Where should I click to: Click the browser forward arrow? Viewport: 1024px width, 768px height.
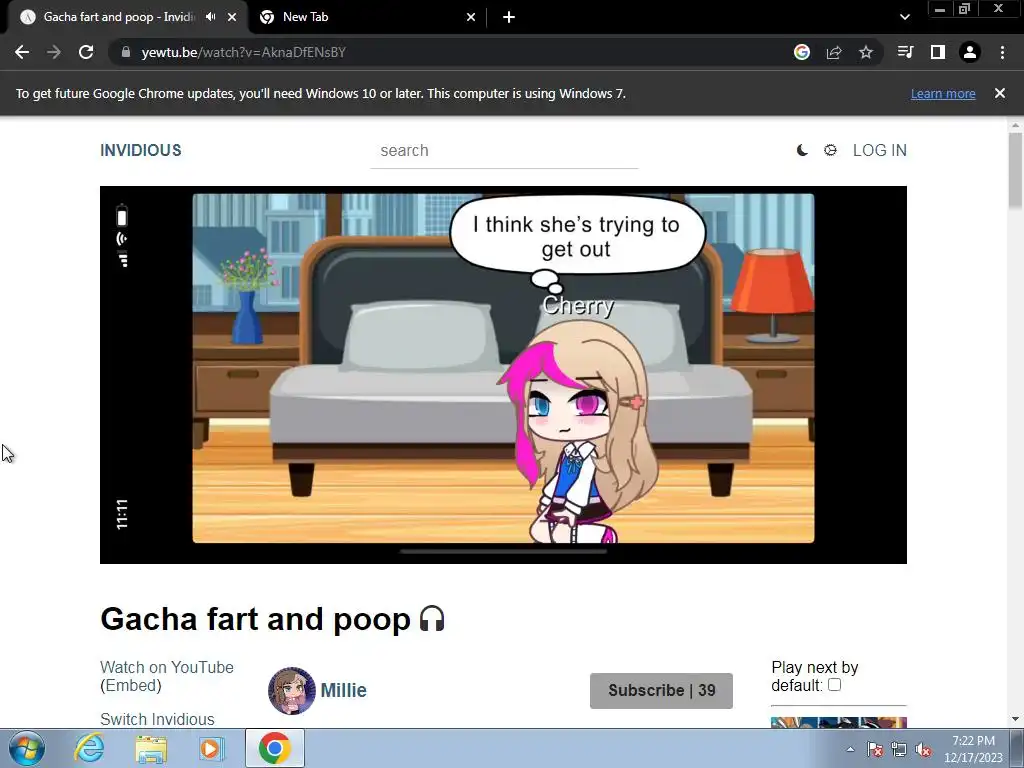54,52
